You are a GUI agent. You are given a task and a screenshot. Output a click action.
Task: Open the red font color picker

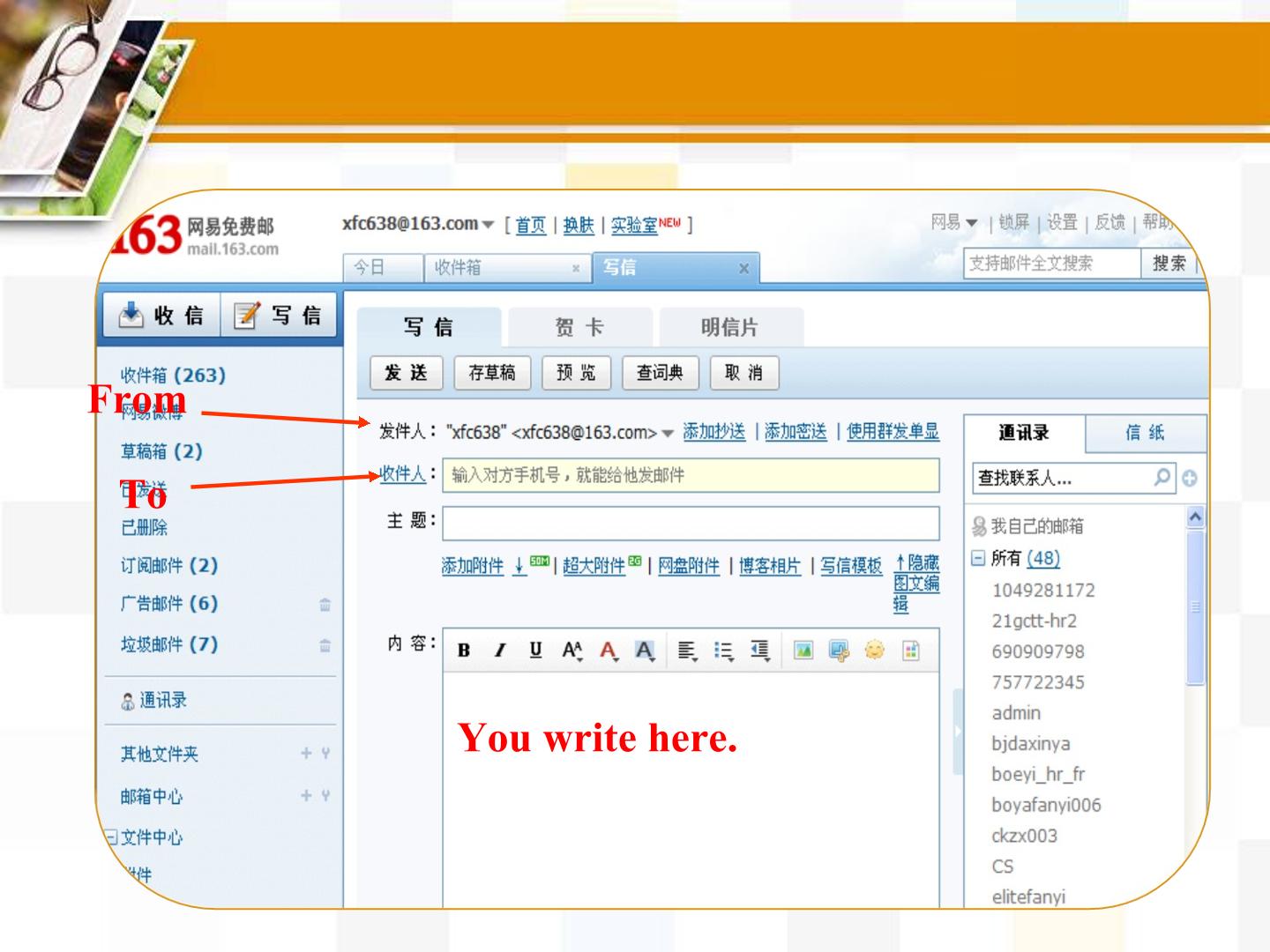coord(609,651)
